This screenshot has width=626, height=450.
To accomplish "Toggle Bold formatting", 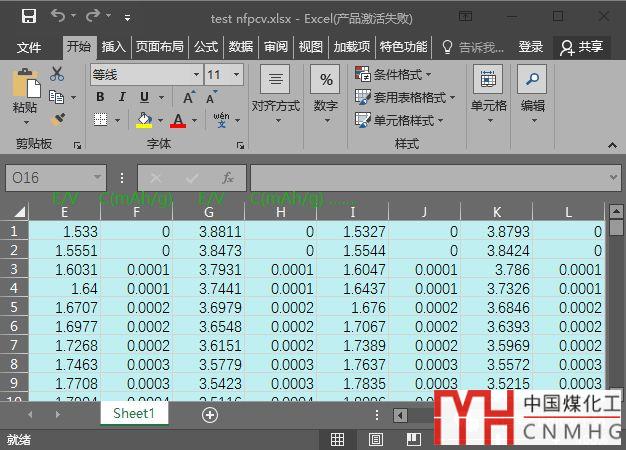I will 100,97.
